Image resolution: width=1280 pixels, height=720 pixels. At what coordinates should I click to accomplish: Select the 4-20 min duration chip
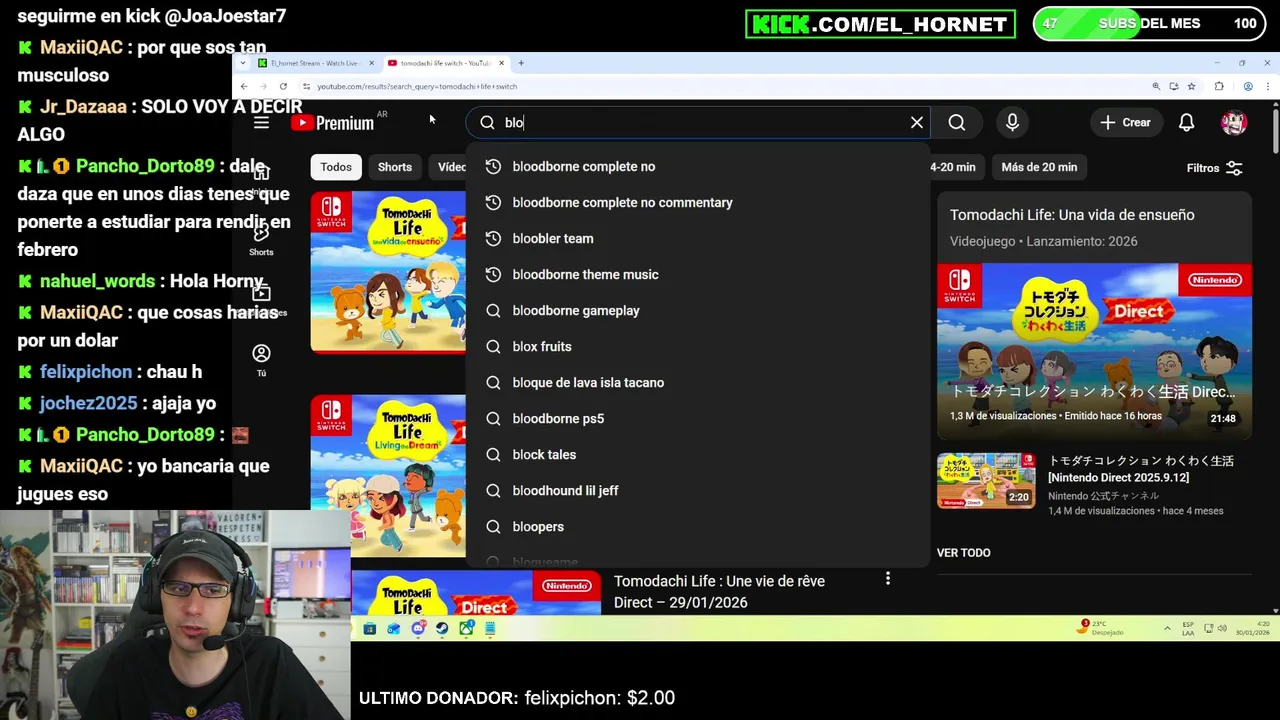[953, 167]
